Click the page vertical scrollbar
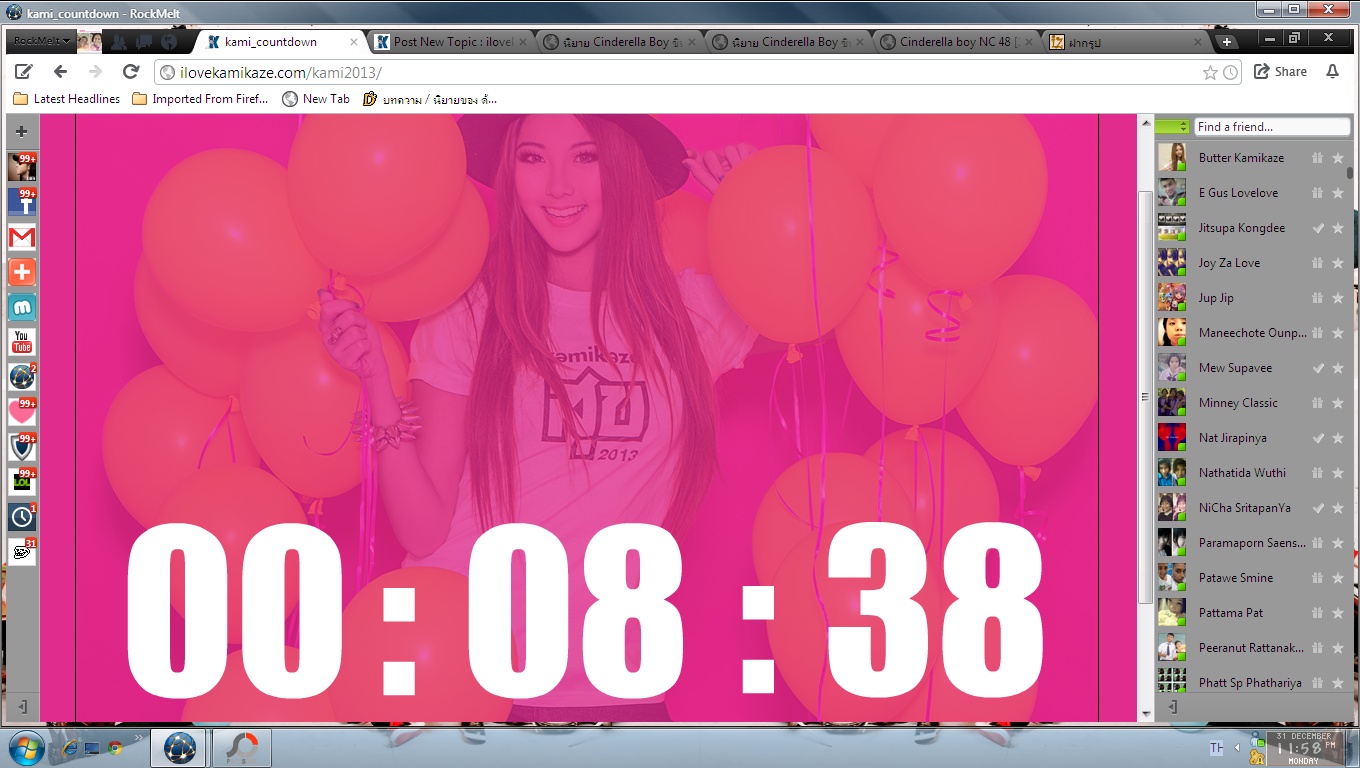The width and height of the screenshot is (1360, 768). [x=1146, y=397]
